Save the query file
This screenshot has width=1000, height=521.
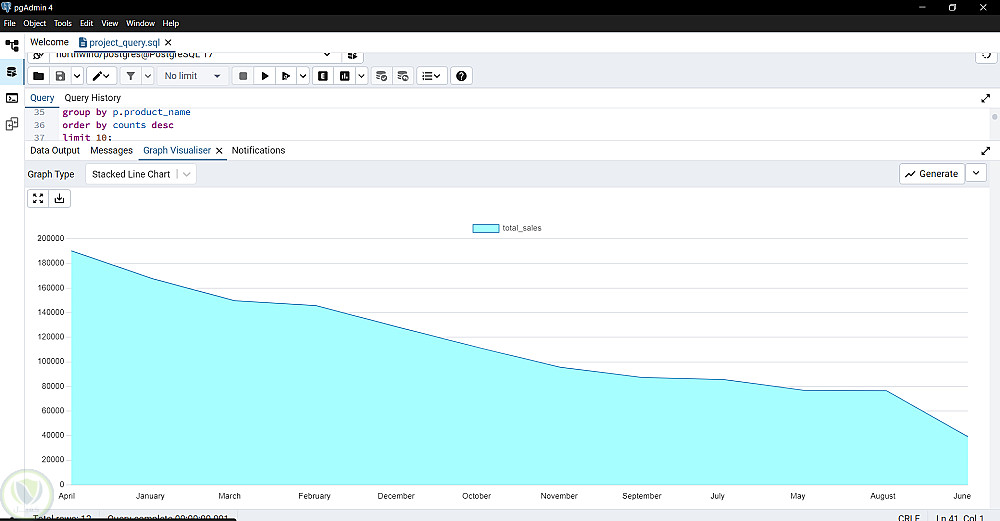click(x=60, y=76)
